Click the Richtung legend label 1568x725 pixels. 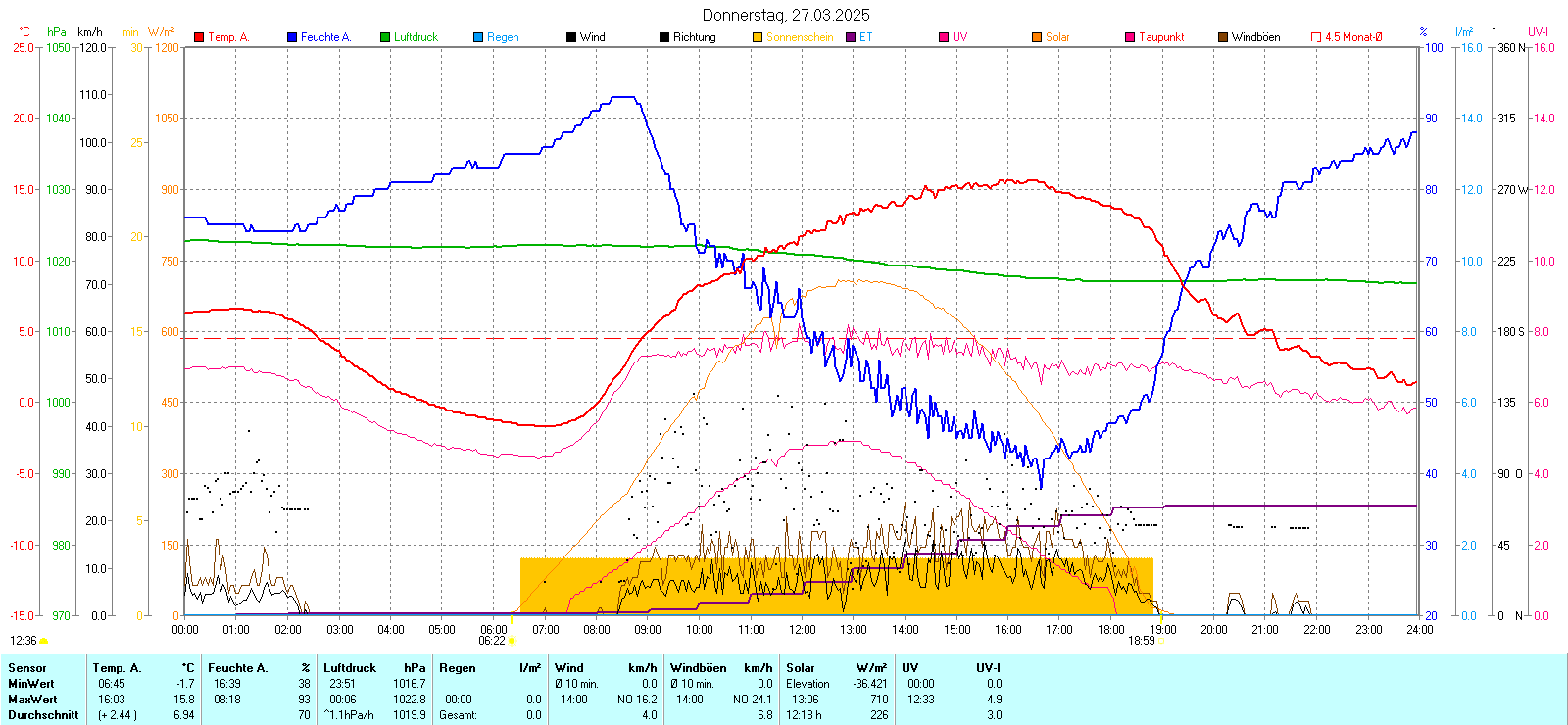(694, 37)
